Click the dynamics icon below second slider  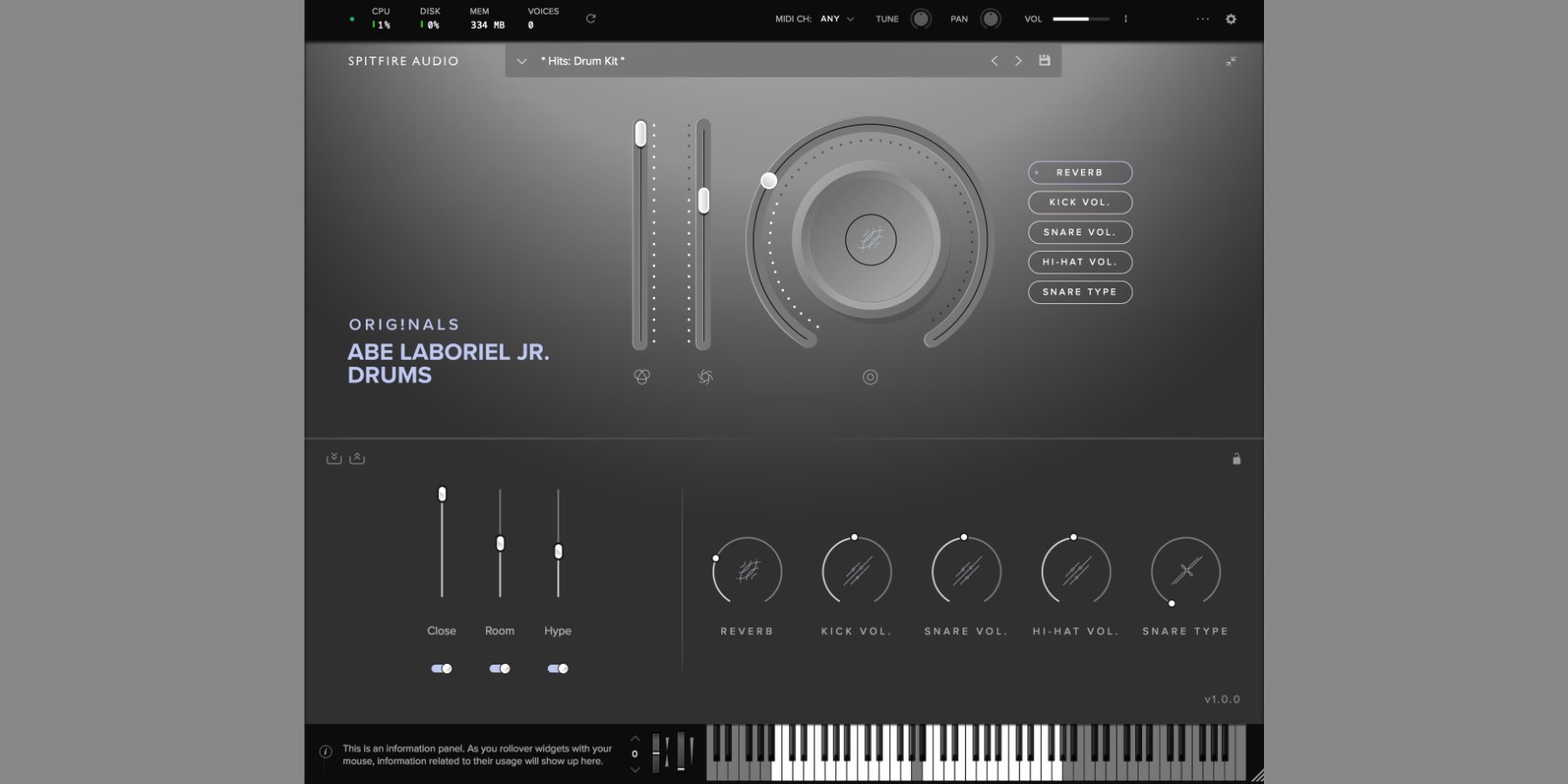pyautogui.click(x=706, y=377)
